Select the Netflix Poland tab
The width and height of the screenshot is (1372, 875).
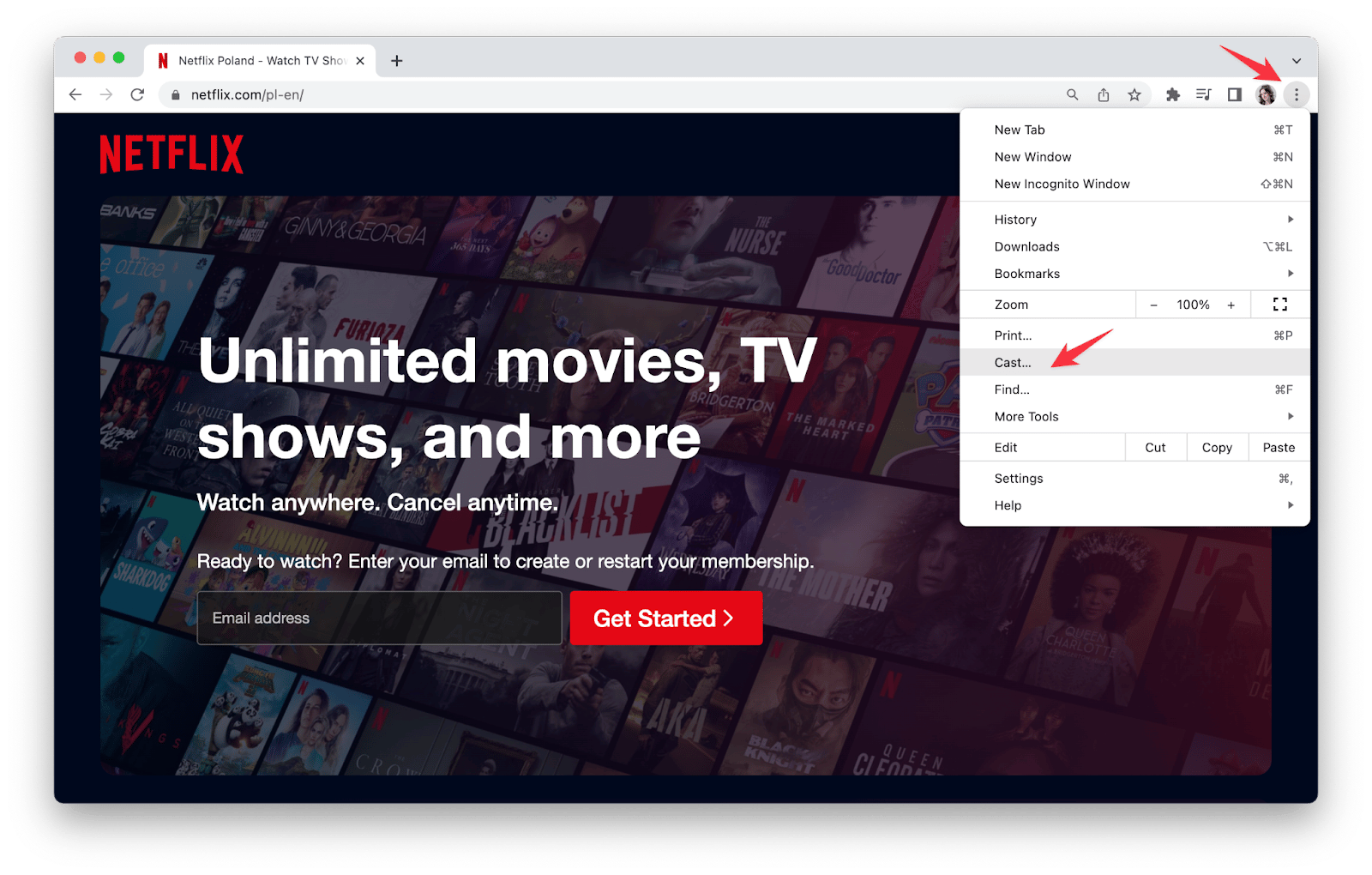tap(260, 60)
